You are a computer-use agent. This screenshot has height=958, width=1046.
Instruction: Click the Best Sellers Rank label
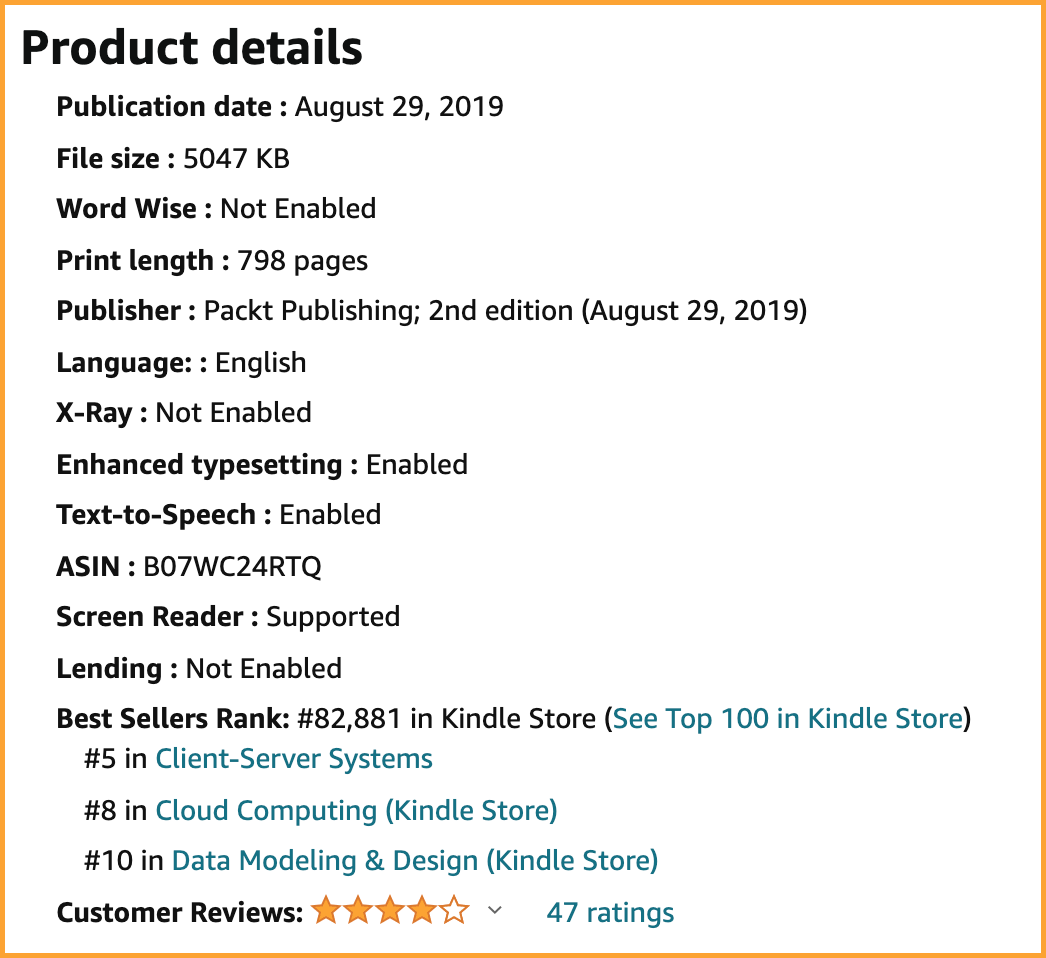(x=173, y=718)
